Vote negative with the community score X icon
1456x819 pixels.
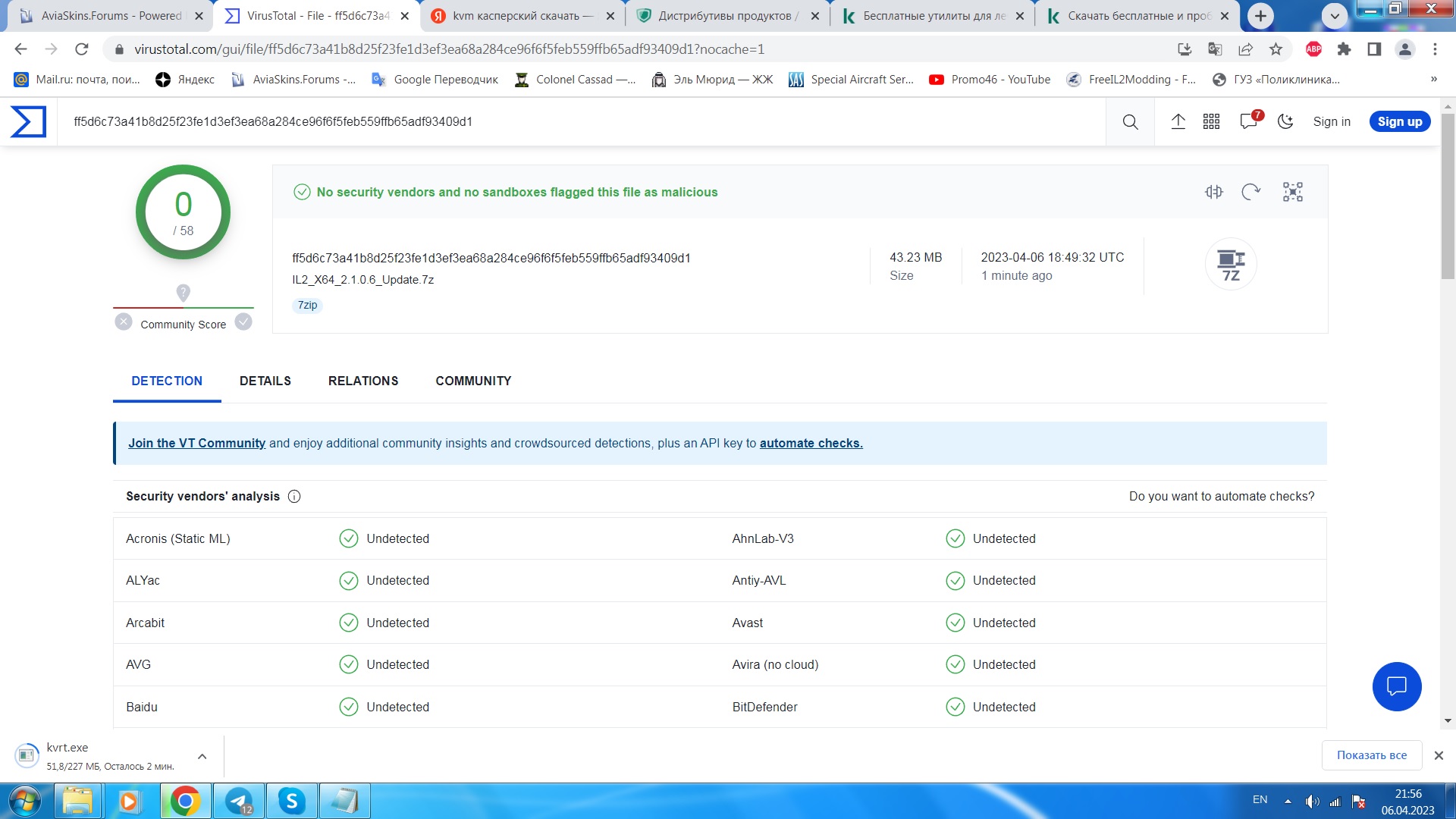[124, 322]
